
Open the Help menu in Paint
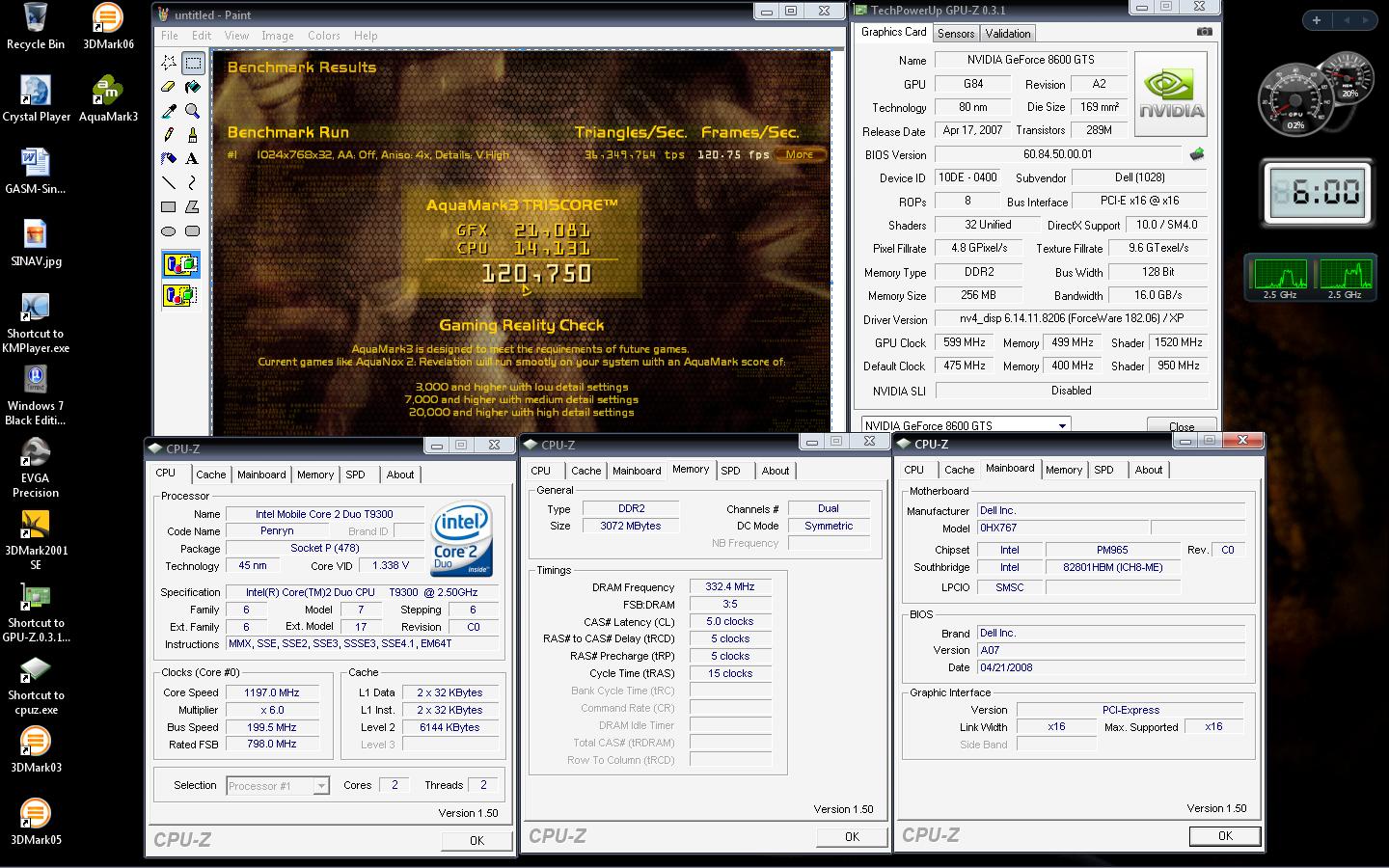(x=366, y=36)
